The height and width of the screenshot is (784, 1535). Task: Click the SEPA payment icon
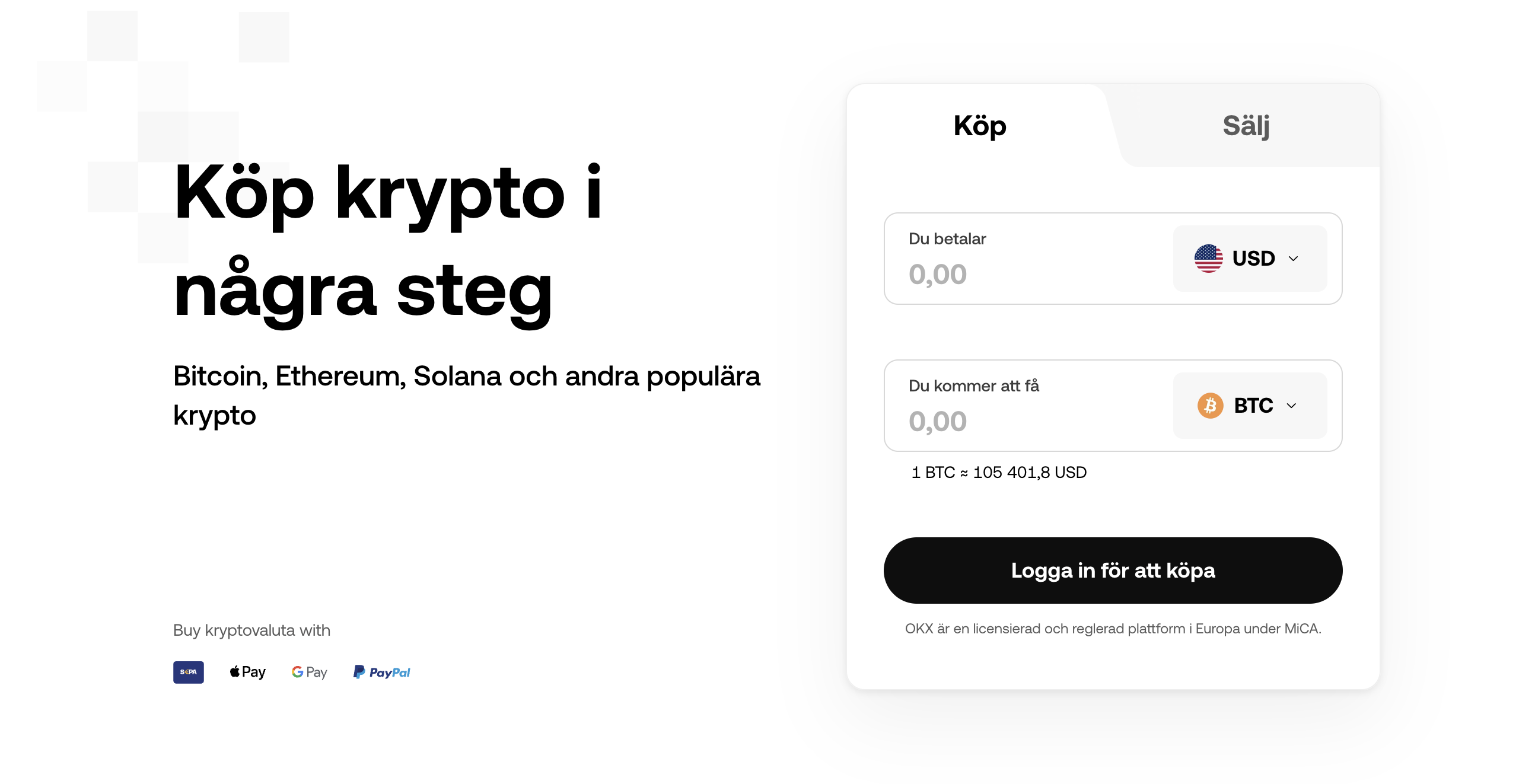(188, 672)
